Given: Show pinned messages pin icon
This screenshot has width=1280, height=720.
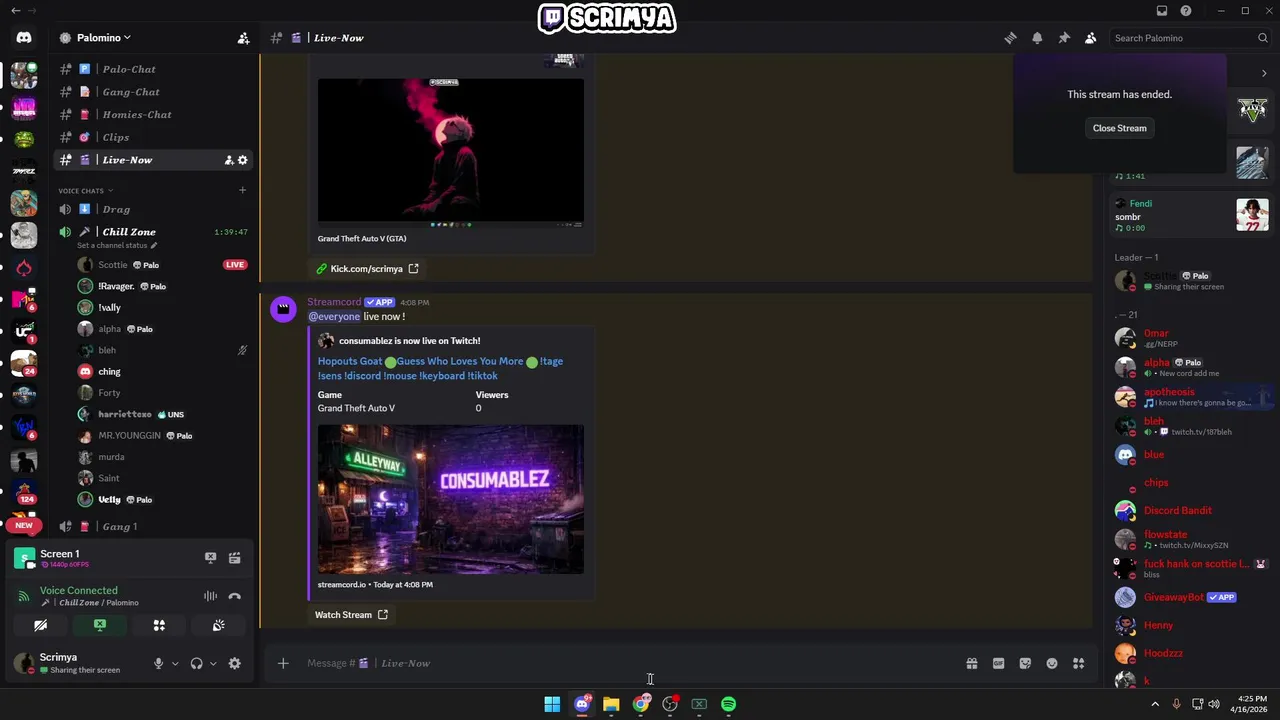Looking at the screenshot, I should coord(1064,38).
